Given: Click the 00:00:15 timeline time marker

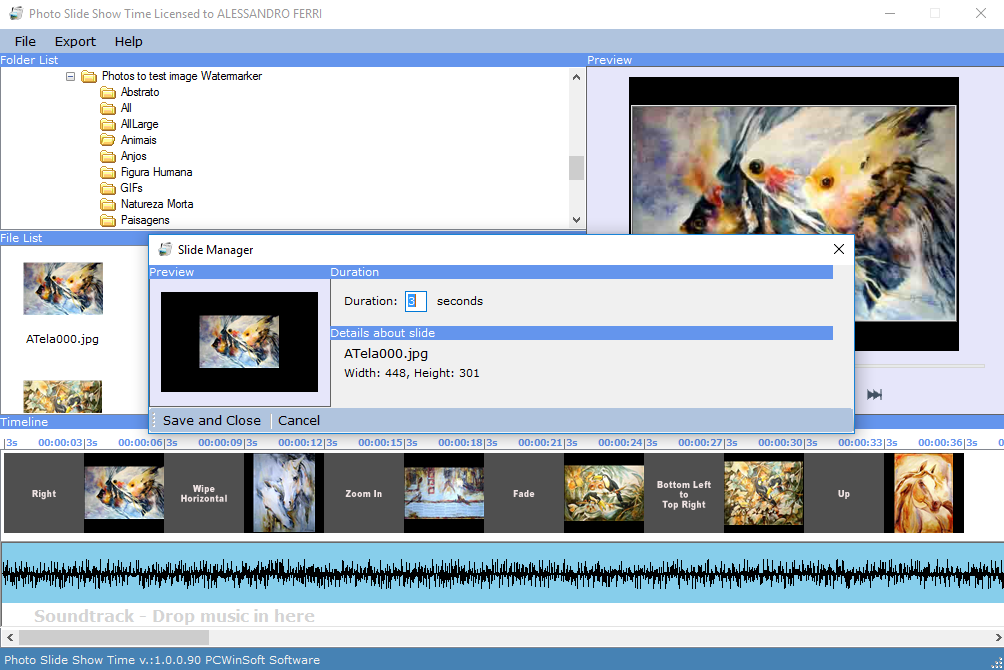Looking at the screenshot, I should (x=380, y=443).
